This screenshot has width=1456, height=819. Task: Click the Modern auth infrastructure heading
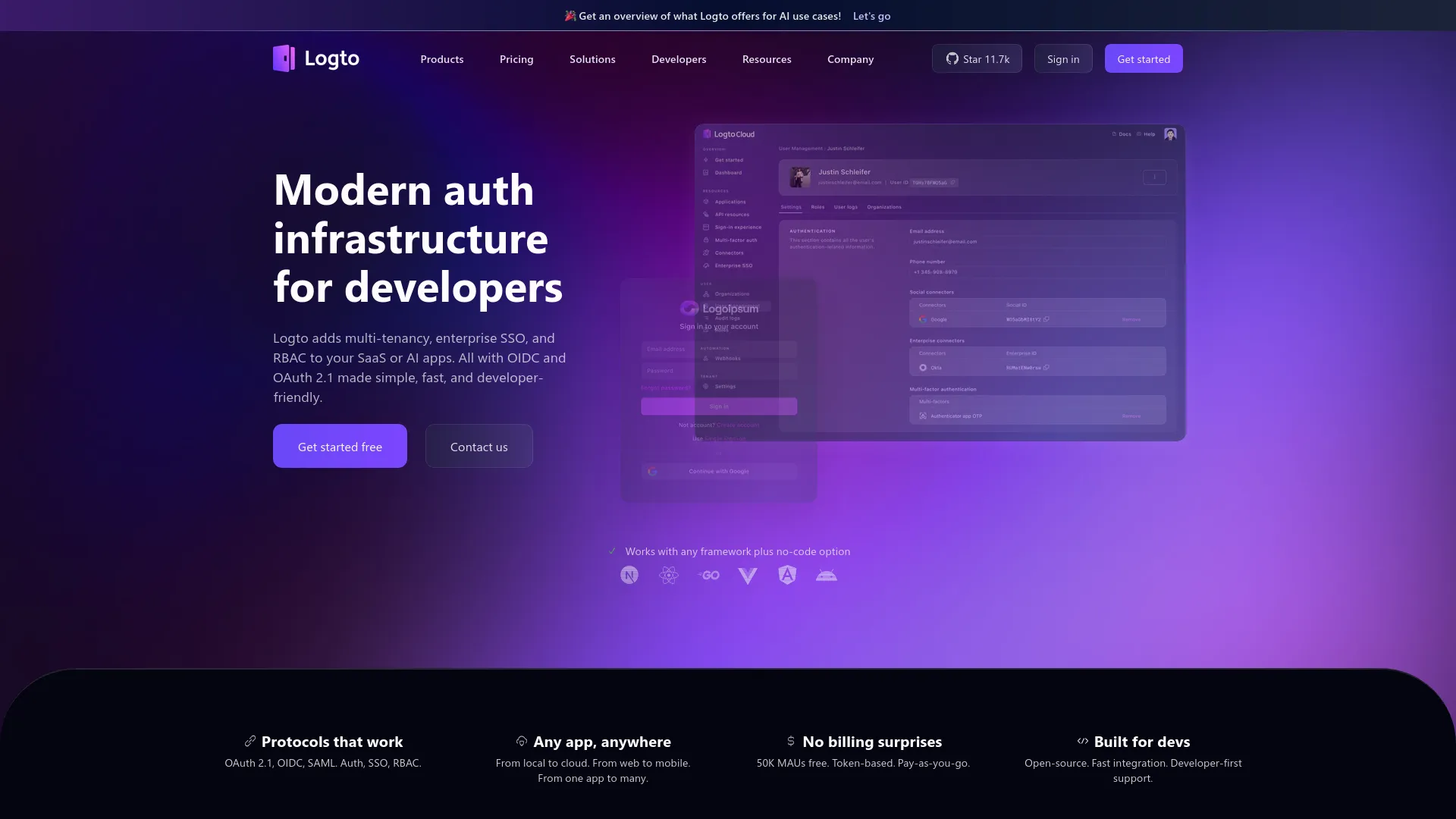tap(418, 238)
